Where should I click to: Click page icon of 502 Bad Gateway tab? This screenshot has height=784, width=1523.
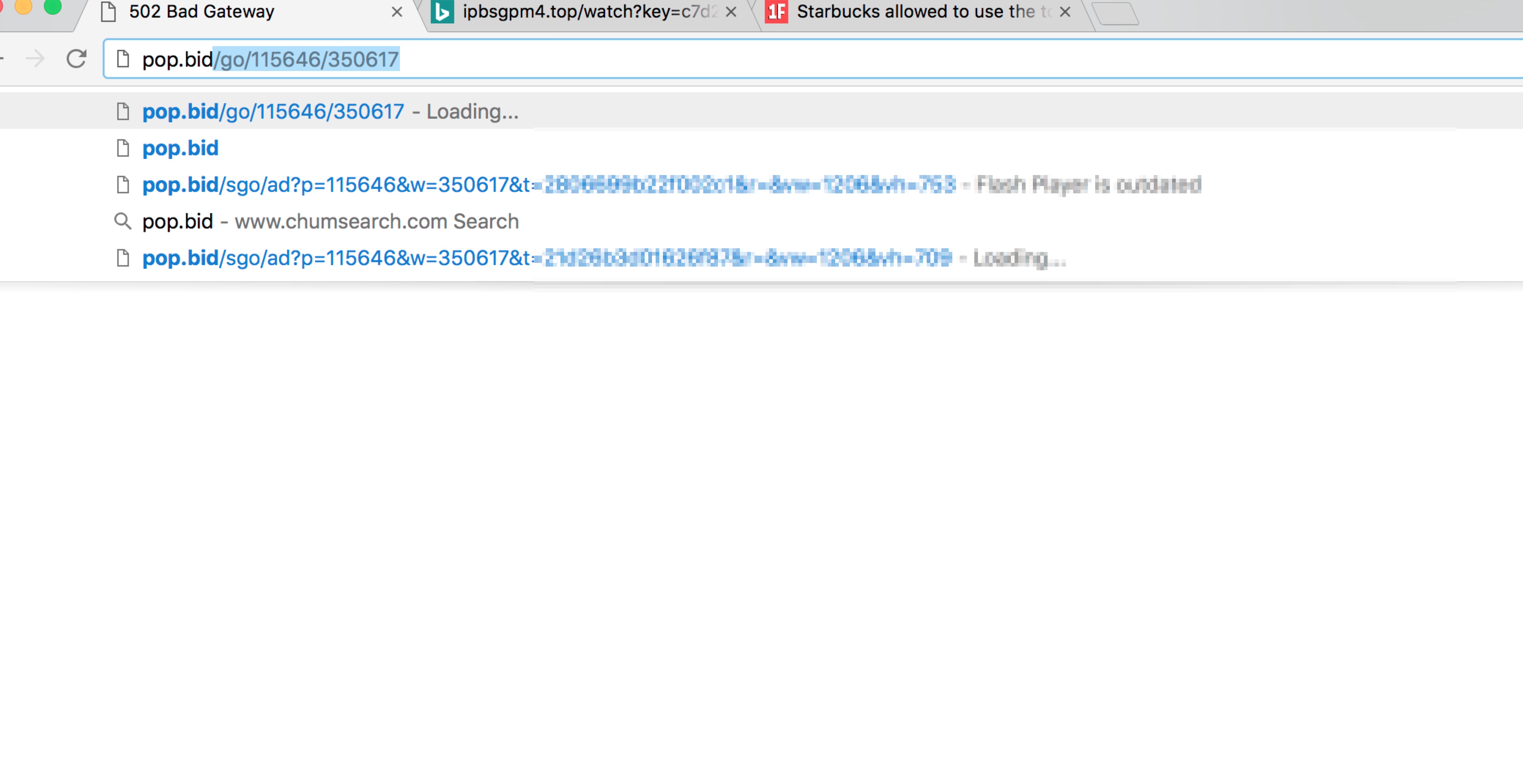[109, 12]
